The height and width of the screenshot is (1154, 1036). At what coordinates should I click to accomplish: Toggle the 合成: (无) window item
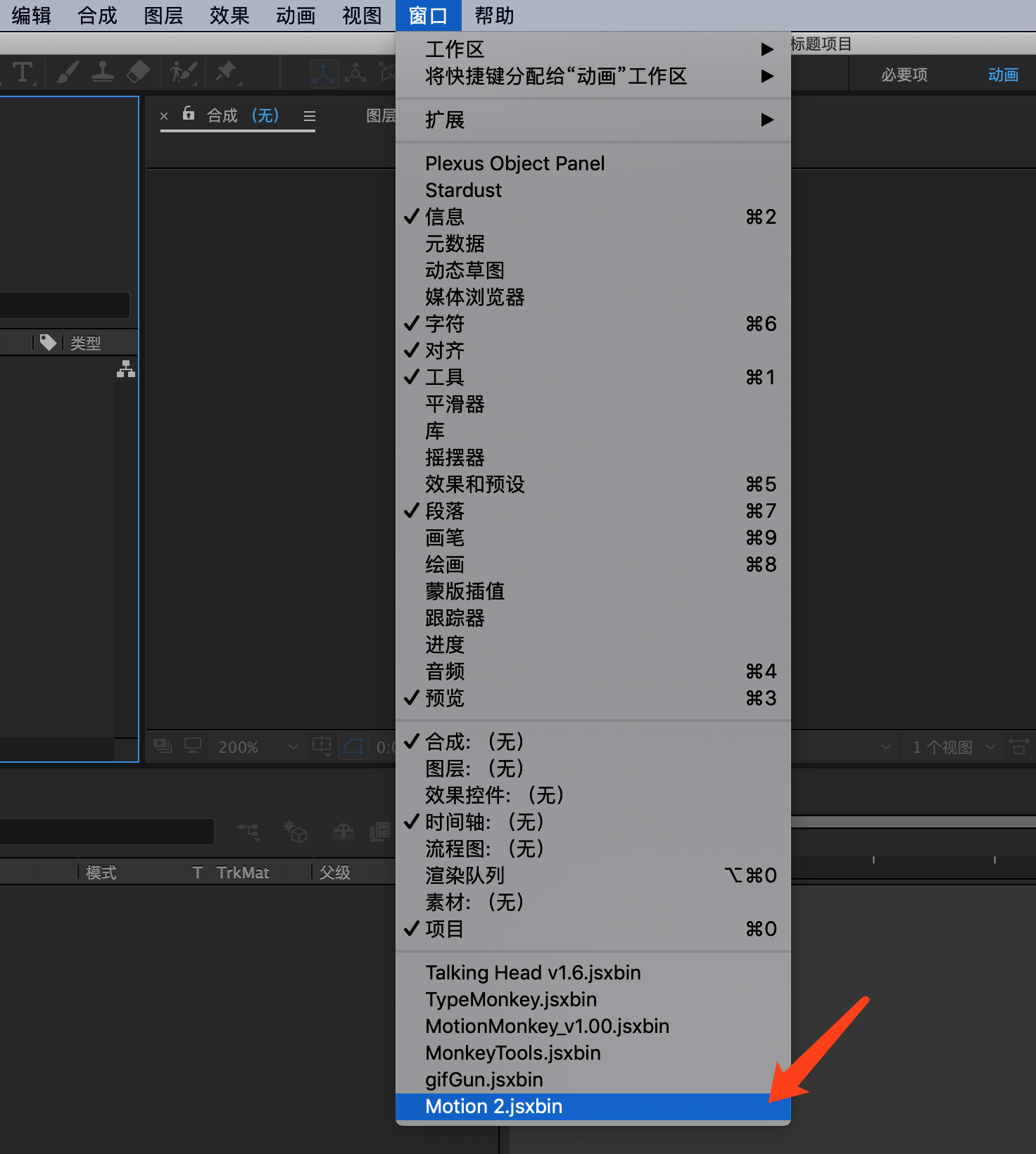pos(593,742)
